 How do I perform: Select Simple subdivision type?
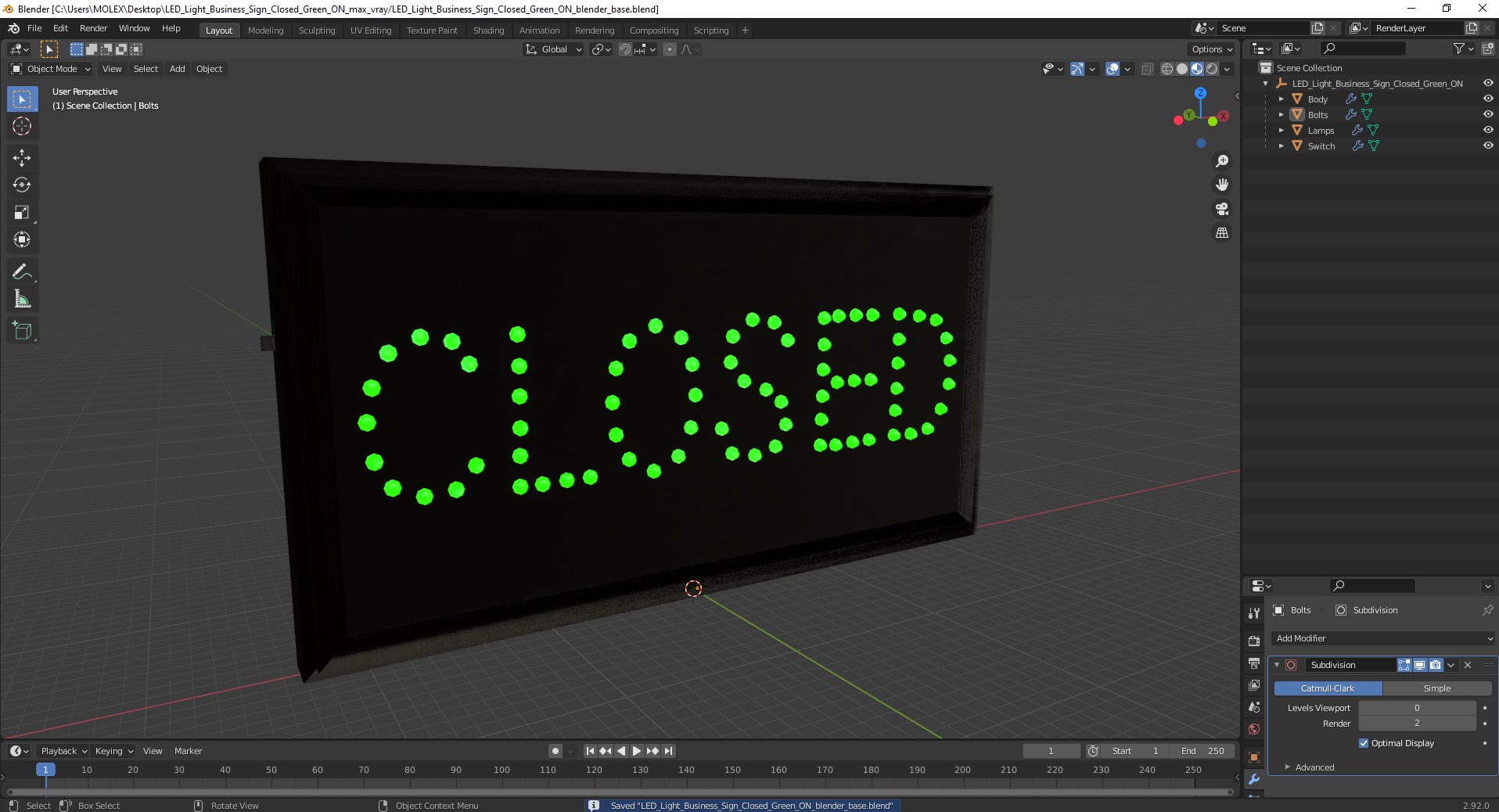tap(1437, 688)
